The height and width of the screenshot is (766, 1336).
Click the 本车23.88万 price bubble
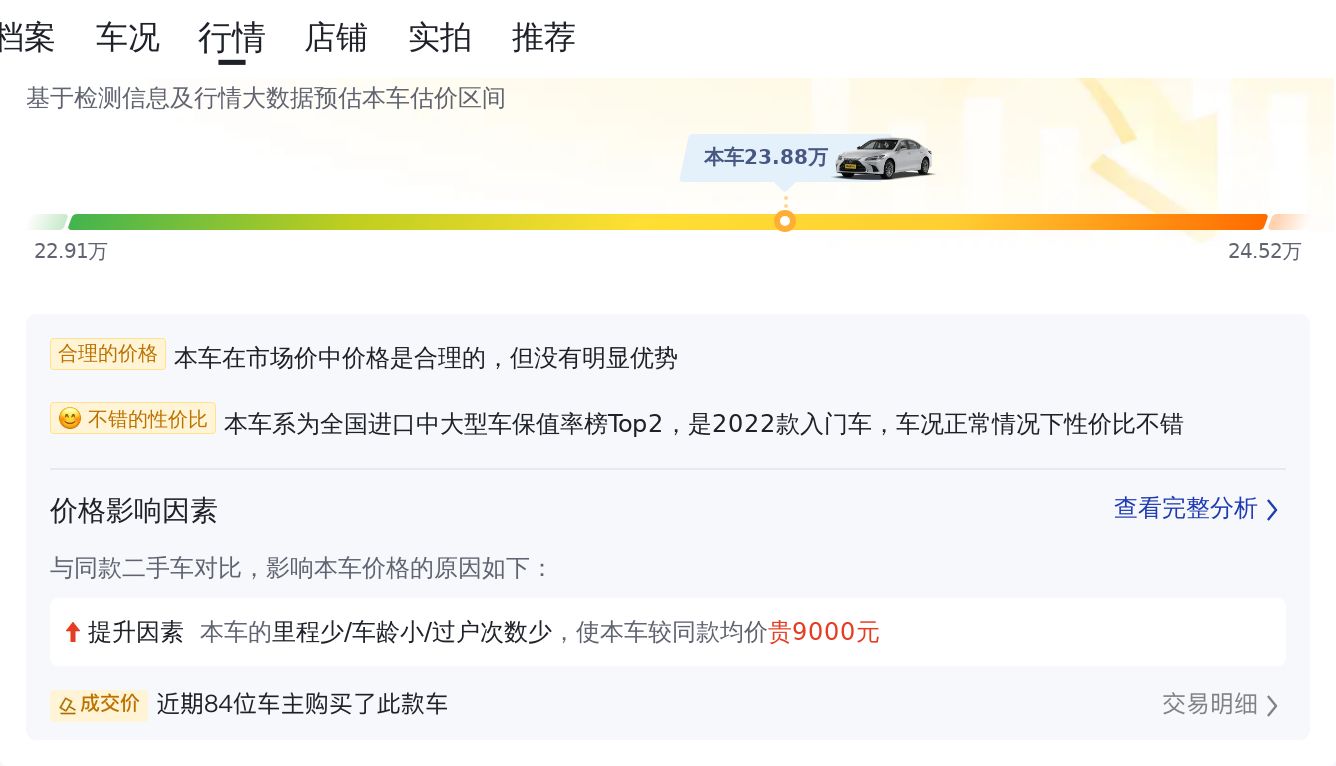tap(765, 158)
